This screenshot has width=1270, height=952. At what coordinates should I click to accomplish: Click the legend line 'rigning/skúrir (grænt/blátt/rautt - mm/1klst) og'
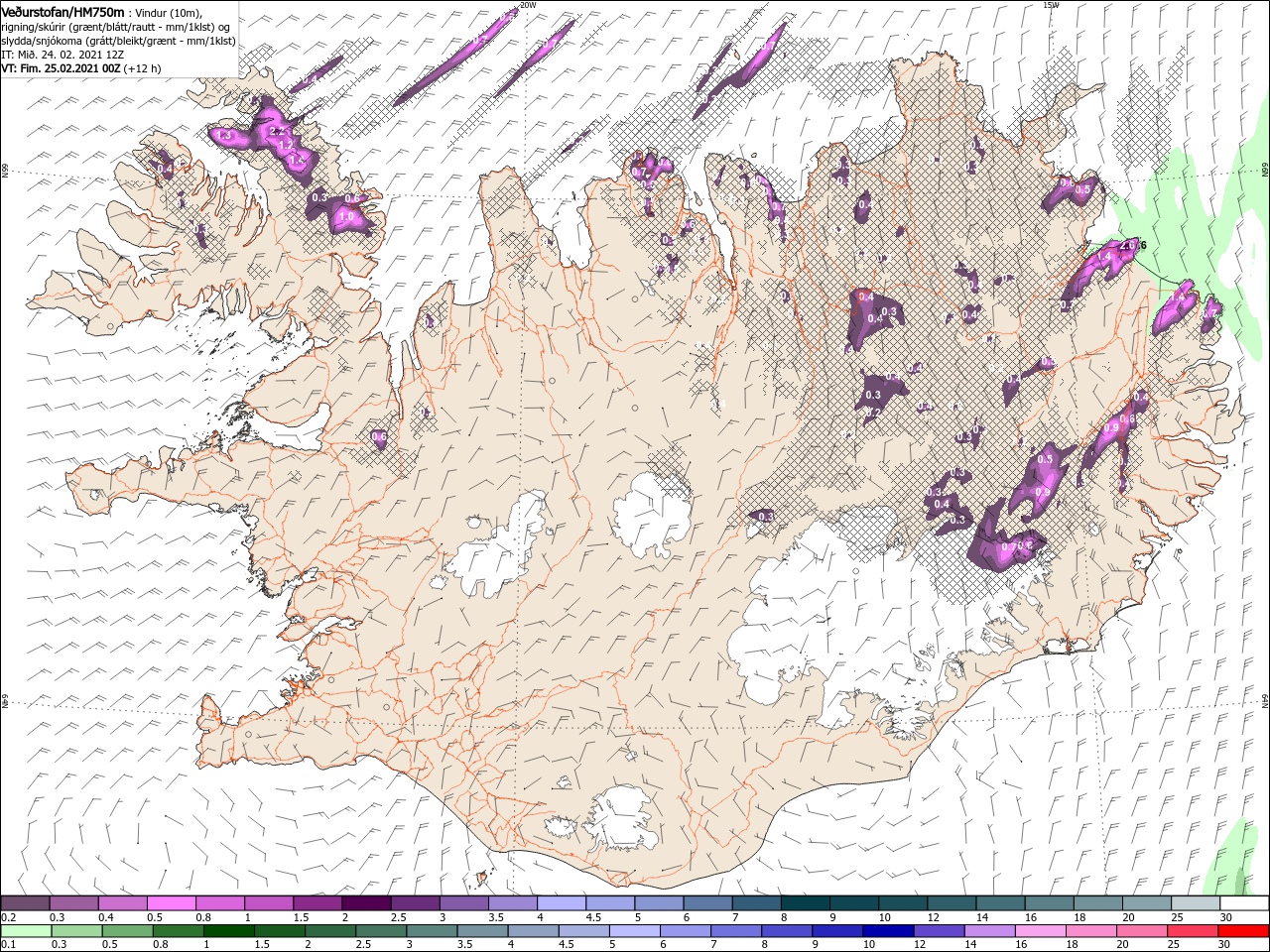(115, 27)
